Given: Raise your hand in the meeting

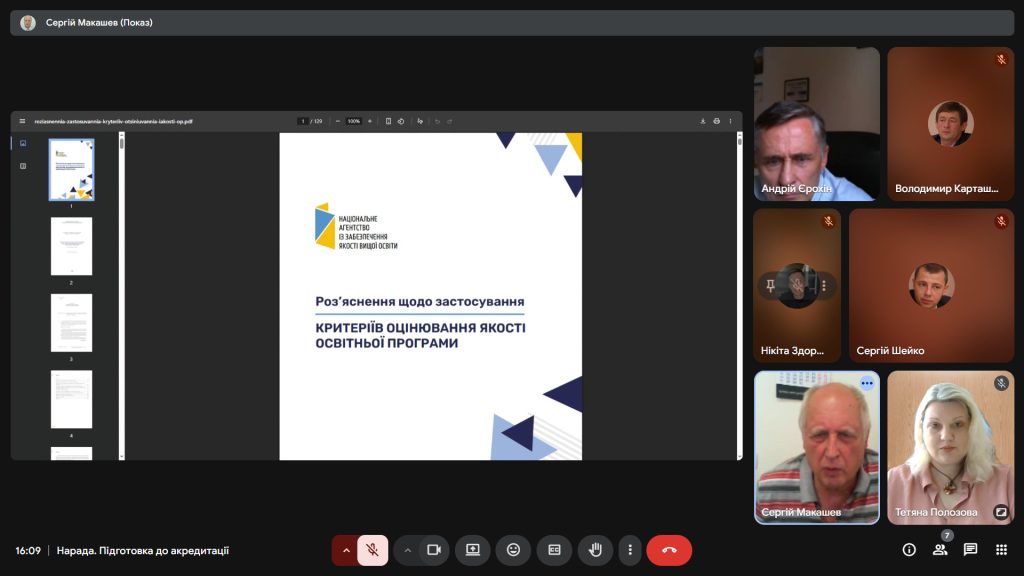Looking at the screenshot, I should click(x=595, y=550).
